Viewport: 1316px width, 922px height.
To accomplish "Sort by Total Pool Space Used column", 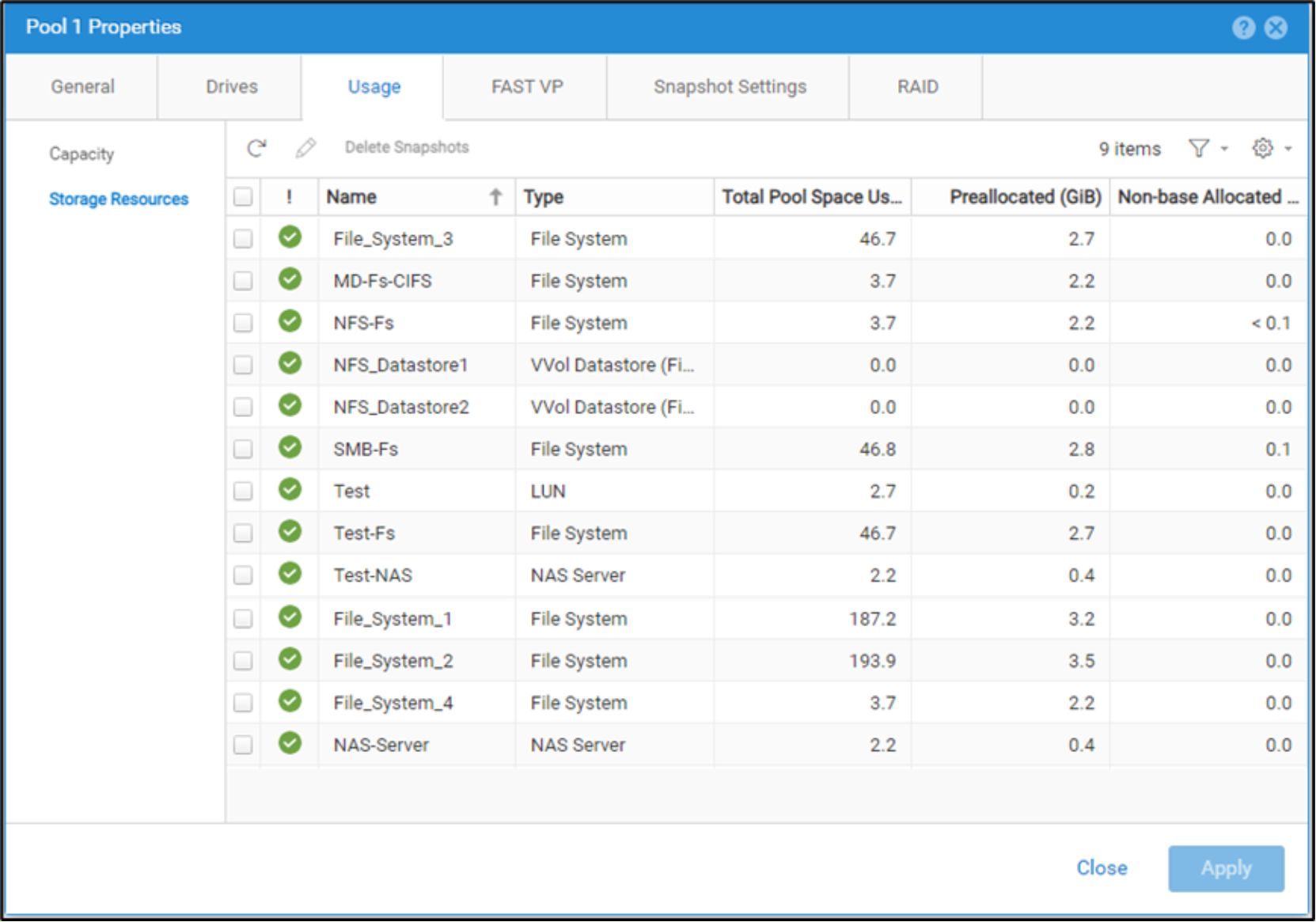I will point(812,197).
